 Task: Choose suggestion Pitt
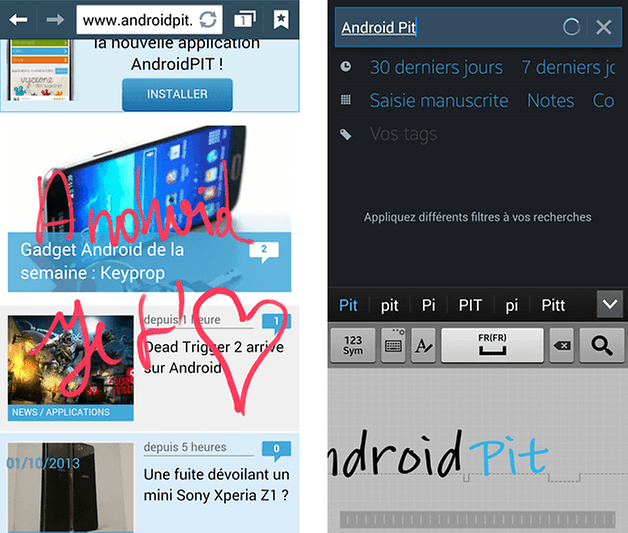[x=553, y=306]
